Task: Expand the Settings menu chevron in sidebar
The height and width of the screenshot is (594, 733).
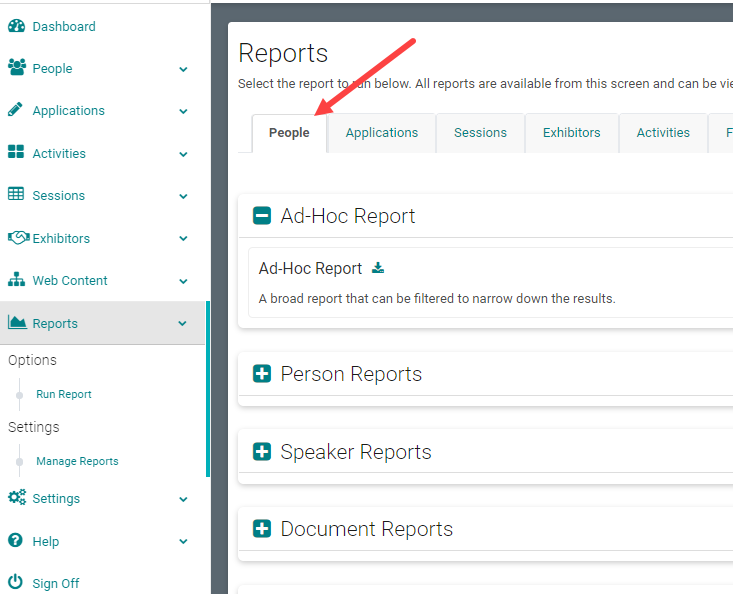Action: pos(183,499)
